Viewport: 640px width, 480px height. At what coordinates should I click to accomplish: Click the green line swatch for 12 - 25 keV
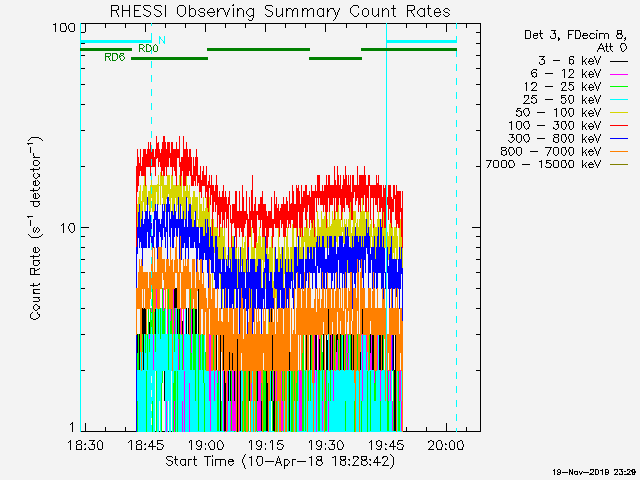click(x=619, y=87)
